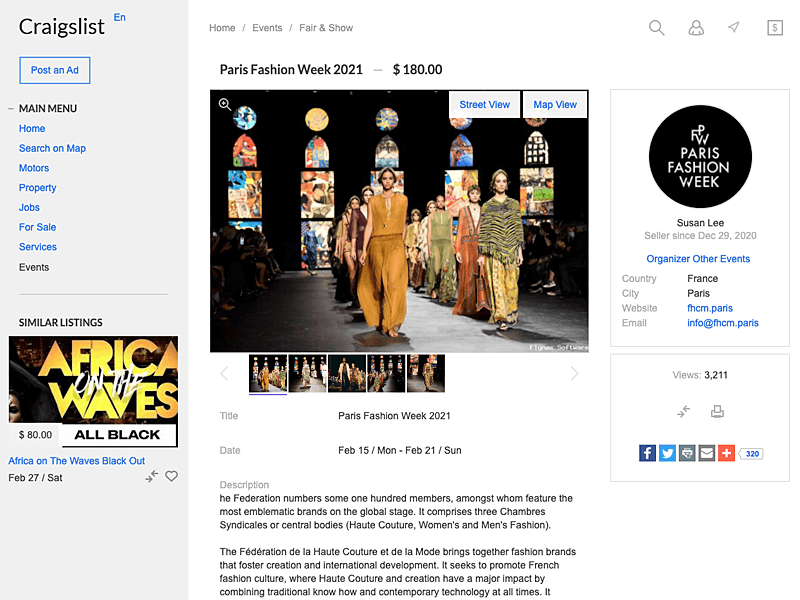Print the listing with printer icon
800x600 pixels.
click(x=717, y=411)
